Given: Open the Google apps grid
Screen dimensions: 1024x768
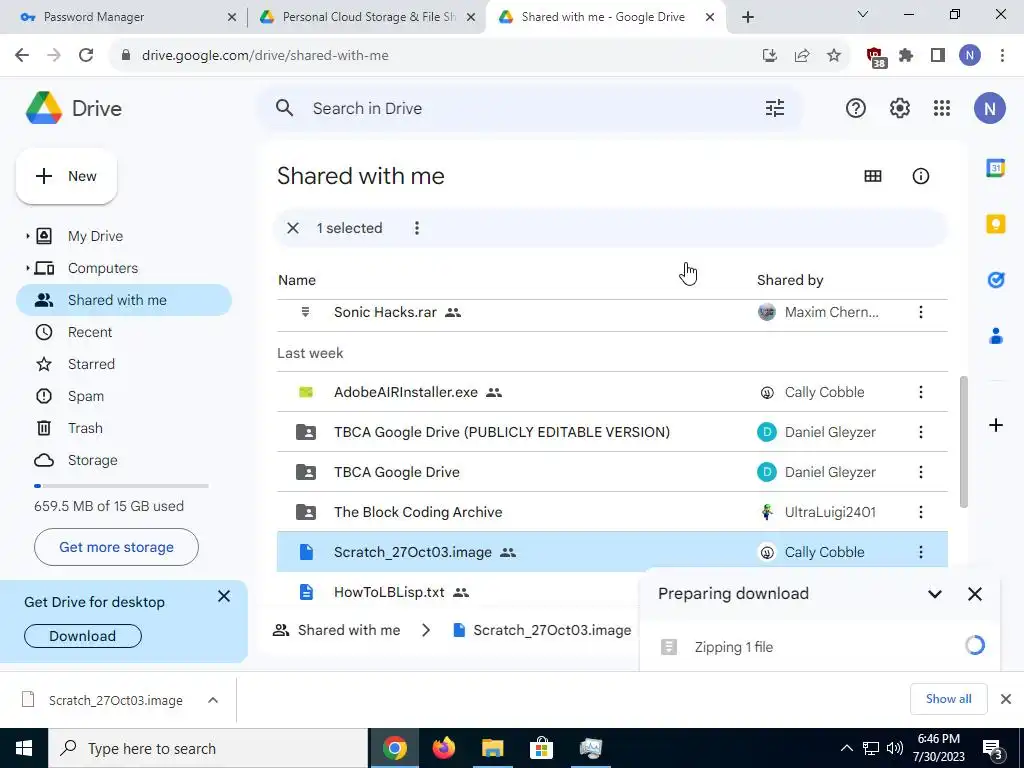Looking at the screenshot, I should click(x=942, y=108).
